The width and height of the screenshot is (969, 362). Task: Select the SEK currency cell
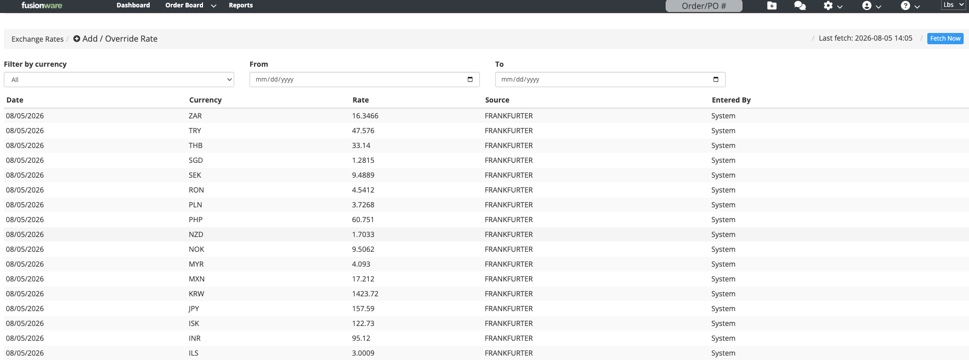coord(195,175)
